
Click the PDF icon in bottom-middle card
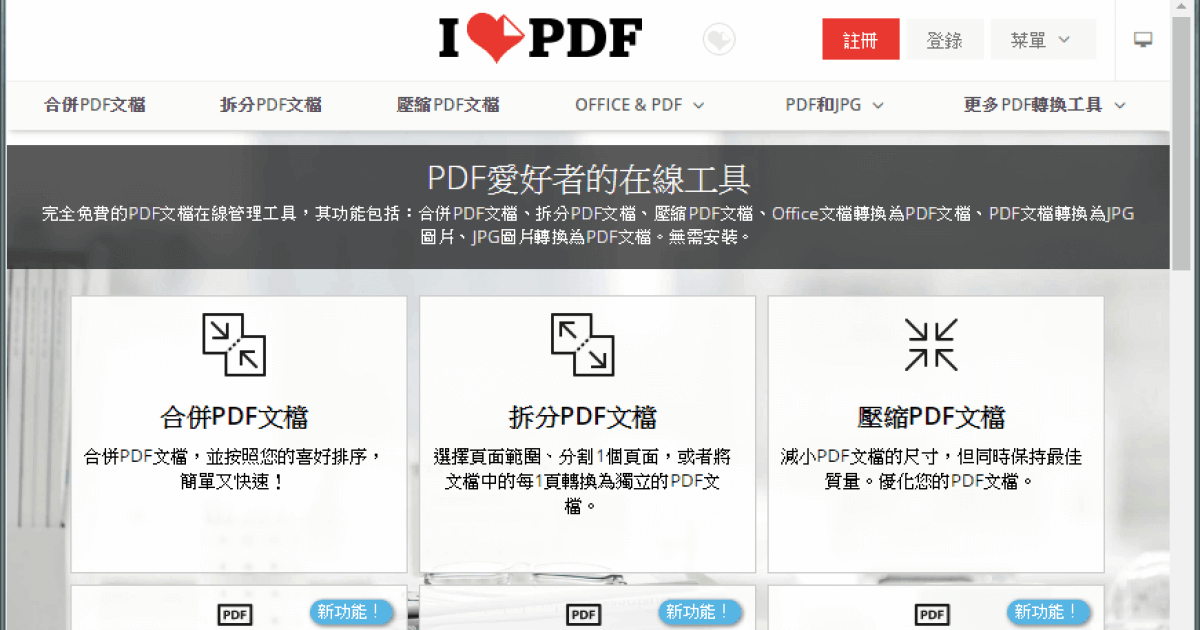click(x=583, y=614)
